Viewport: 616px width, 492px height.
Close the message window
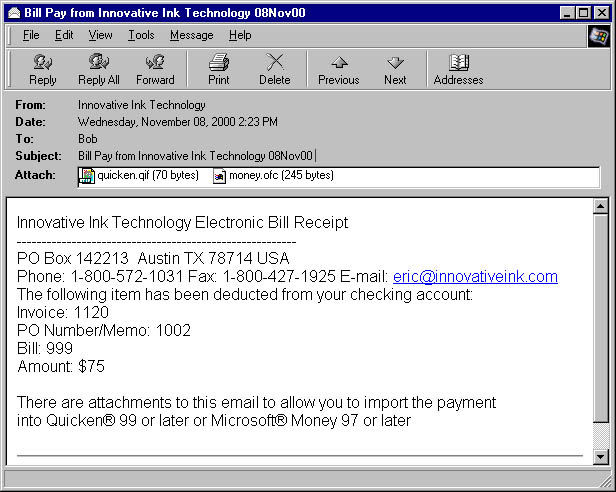point(601,13)
